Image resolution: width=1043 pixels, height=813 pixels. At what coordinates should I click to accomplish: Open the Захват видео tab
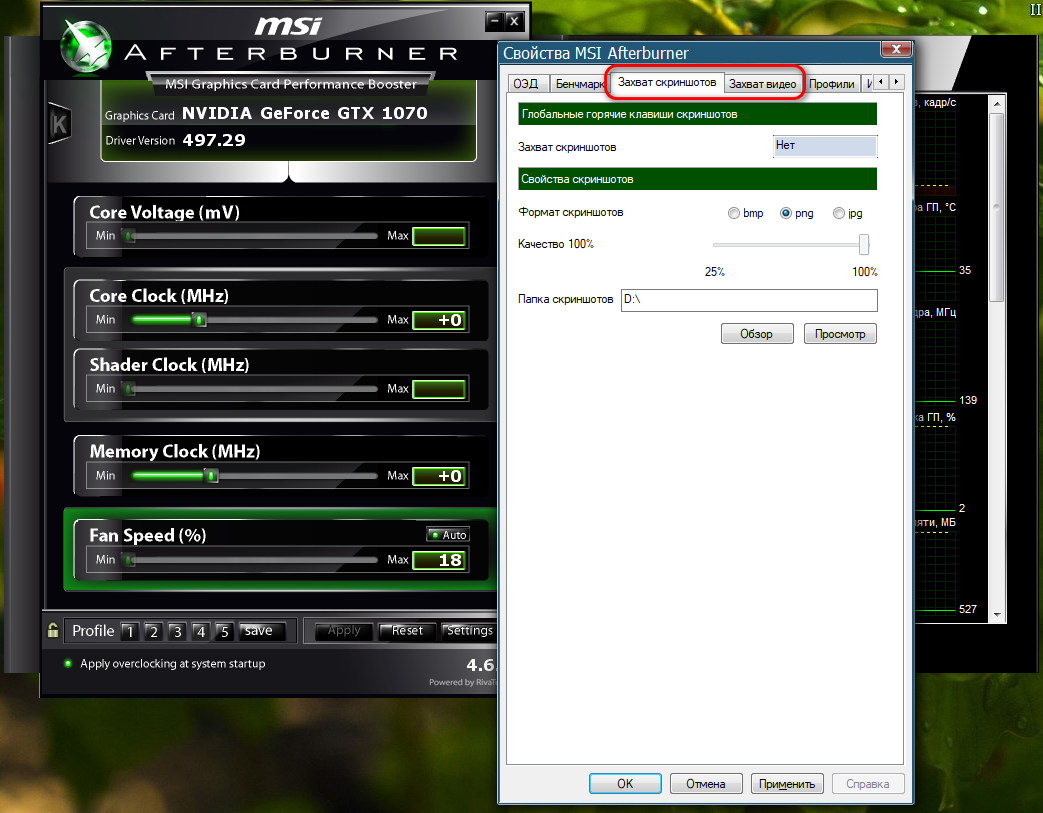(762, 84)
